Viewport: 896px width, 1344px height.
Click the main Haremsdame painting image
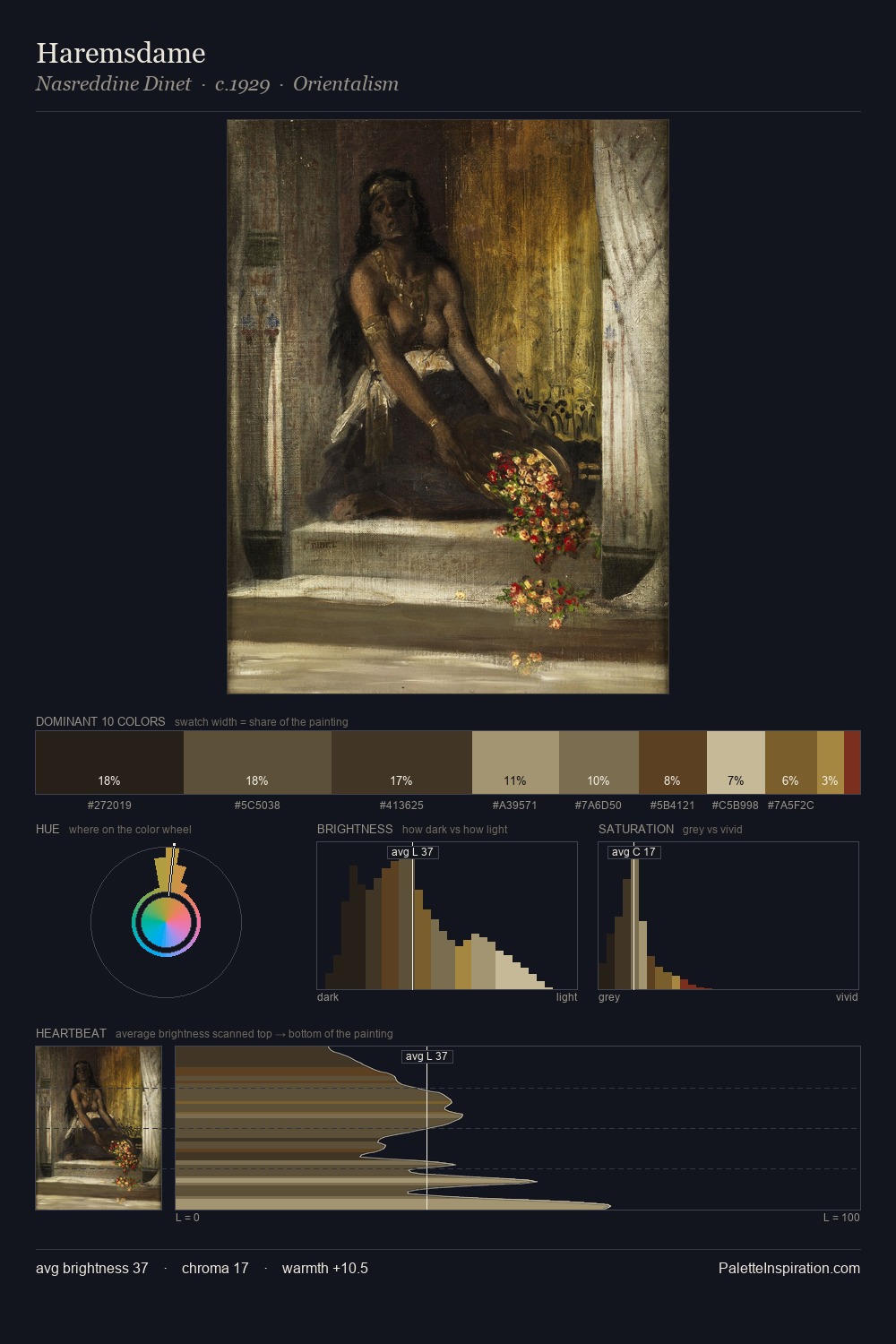pos(448,407)
